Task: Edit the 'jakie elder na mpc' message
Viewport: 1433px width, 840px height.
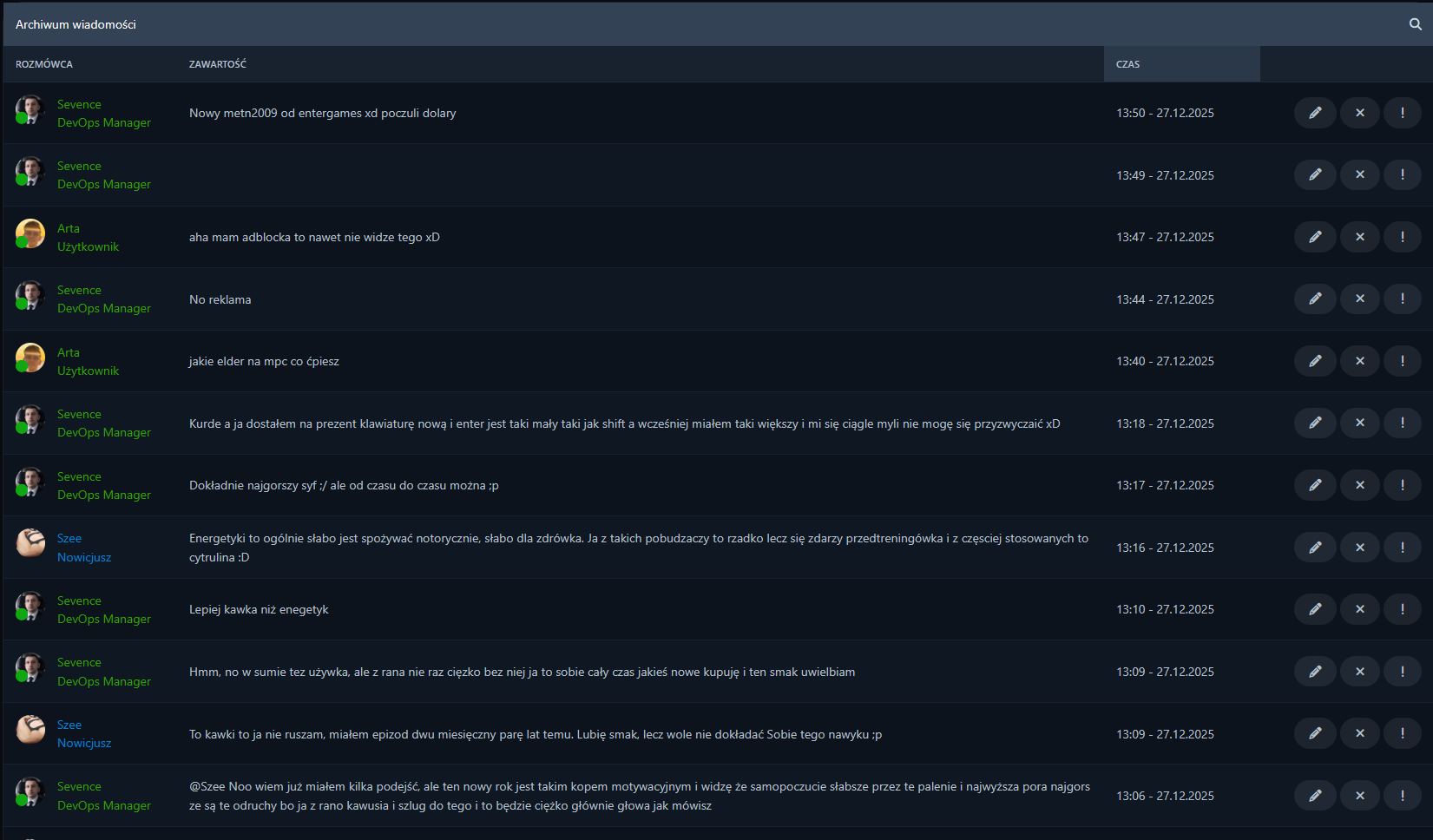Action: click(1315, 361)
